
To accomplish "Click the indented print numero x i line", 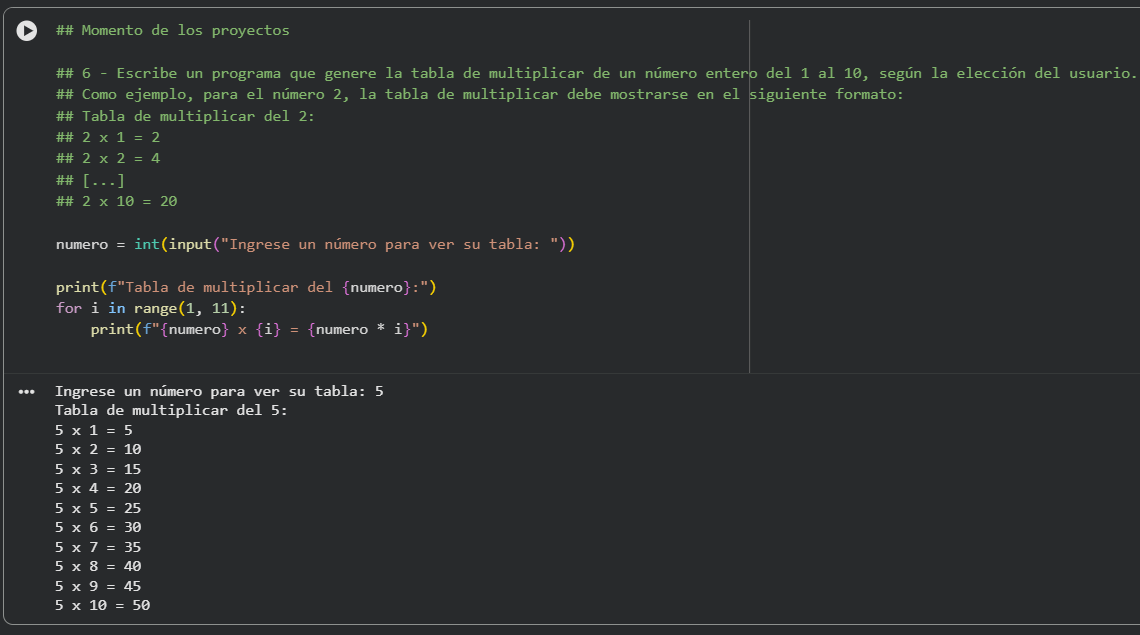I will (259, 329).
